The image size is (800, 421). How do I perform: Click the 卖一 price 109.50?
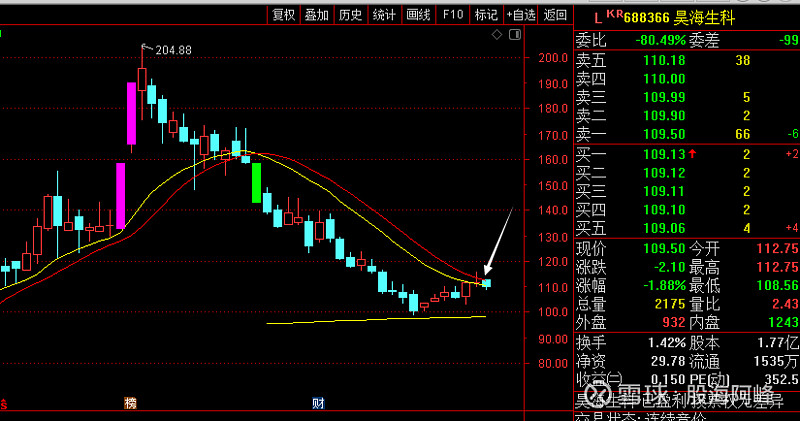click(x=664, y=134)
